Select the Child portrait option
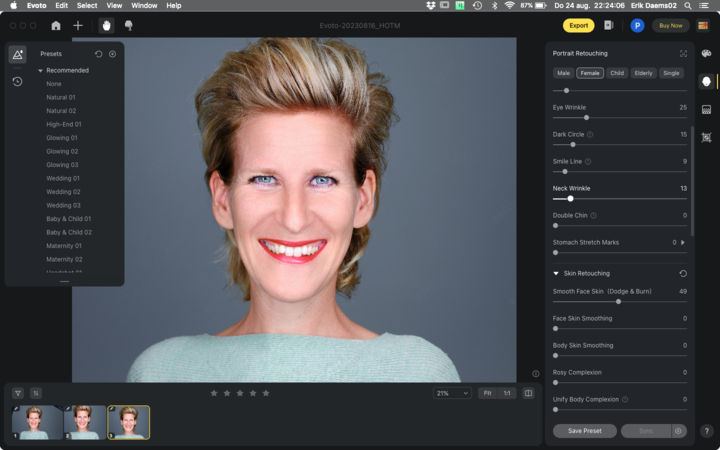 [617, 73]
